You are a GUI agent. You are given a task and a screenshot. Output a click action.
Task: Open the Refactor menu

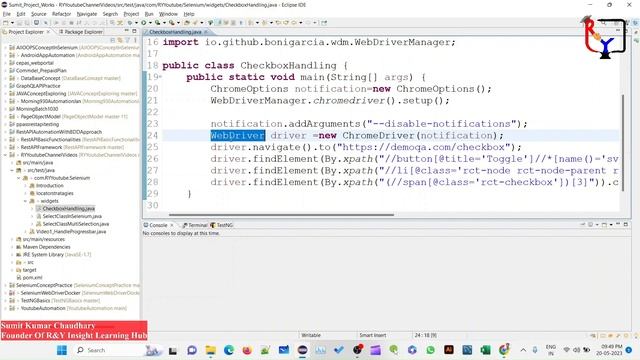pyautogui.click(x=61, y=14)
